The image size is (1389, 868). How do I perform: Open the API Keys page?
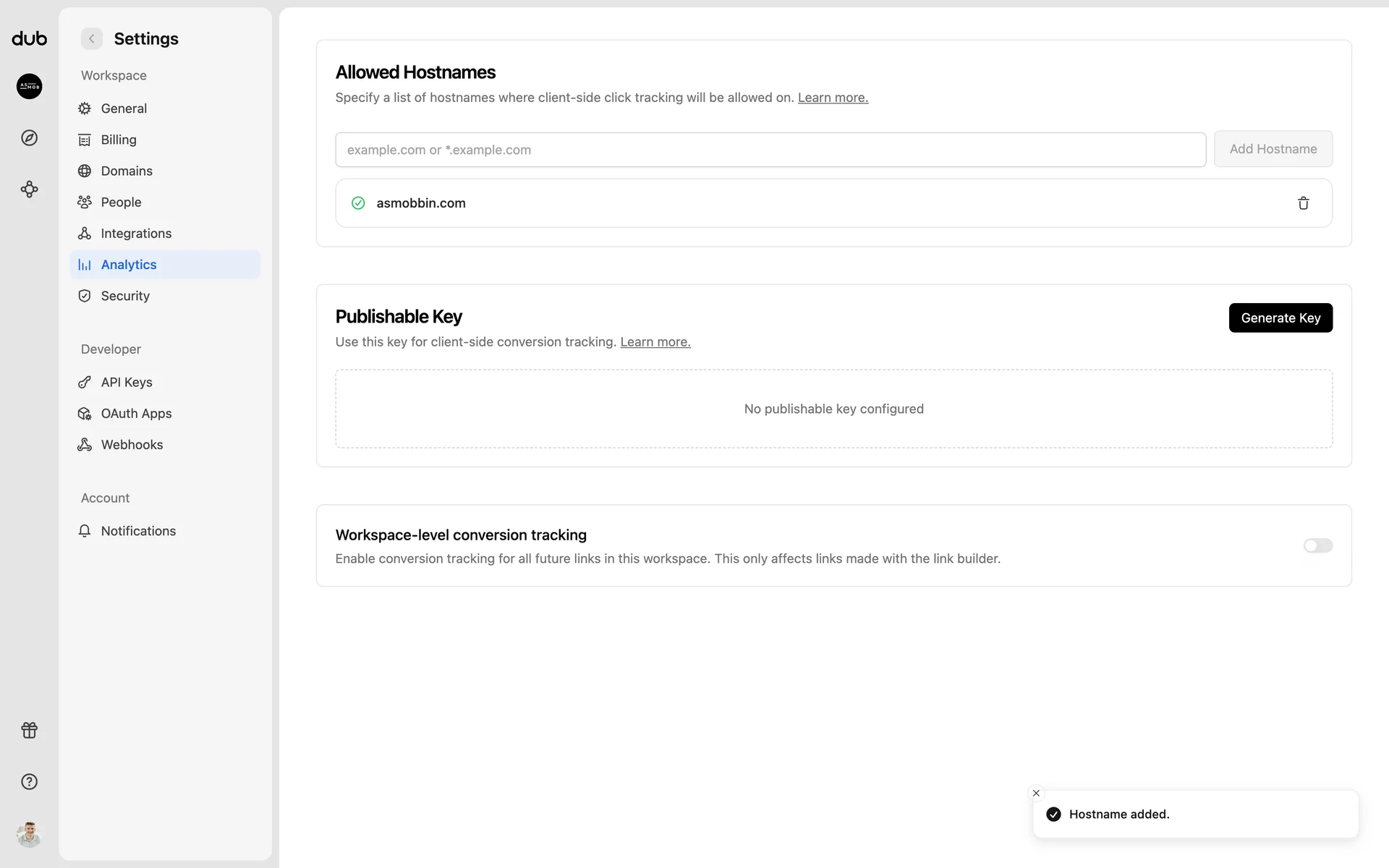127,382
